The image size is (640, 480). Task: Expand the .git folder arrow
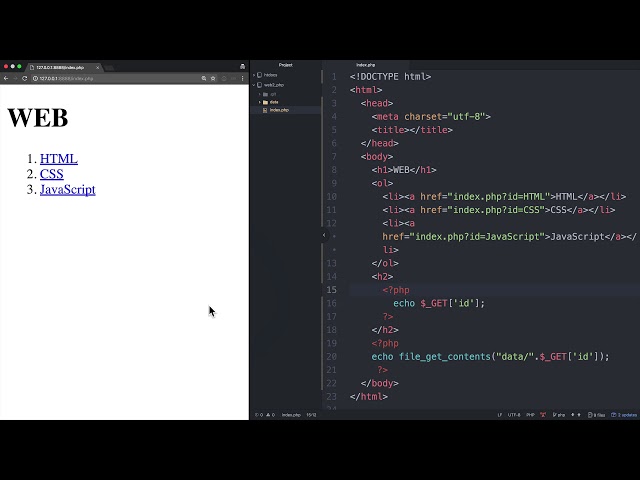click(260, 94)
